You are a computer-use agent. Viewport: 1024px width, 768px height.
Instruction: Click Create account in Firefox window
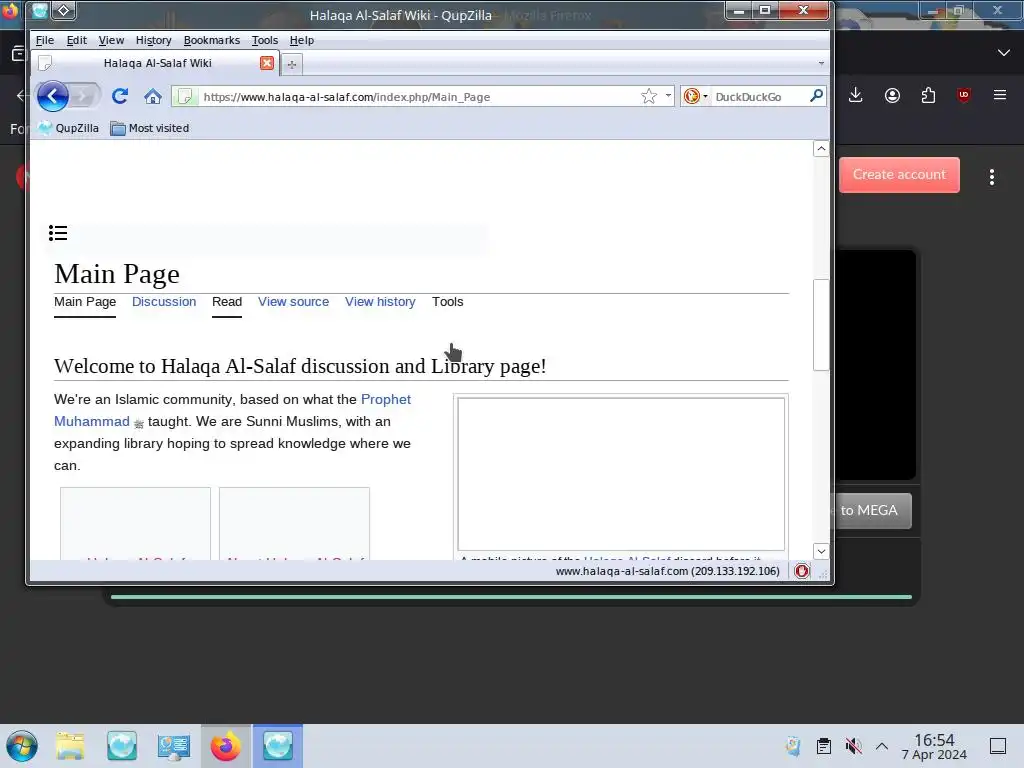(899, 174)
